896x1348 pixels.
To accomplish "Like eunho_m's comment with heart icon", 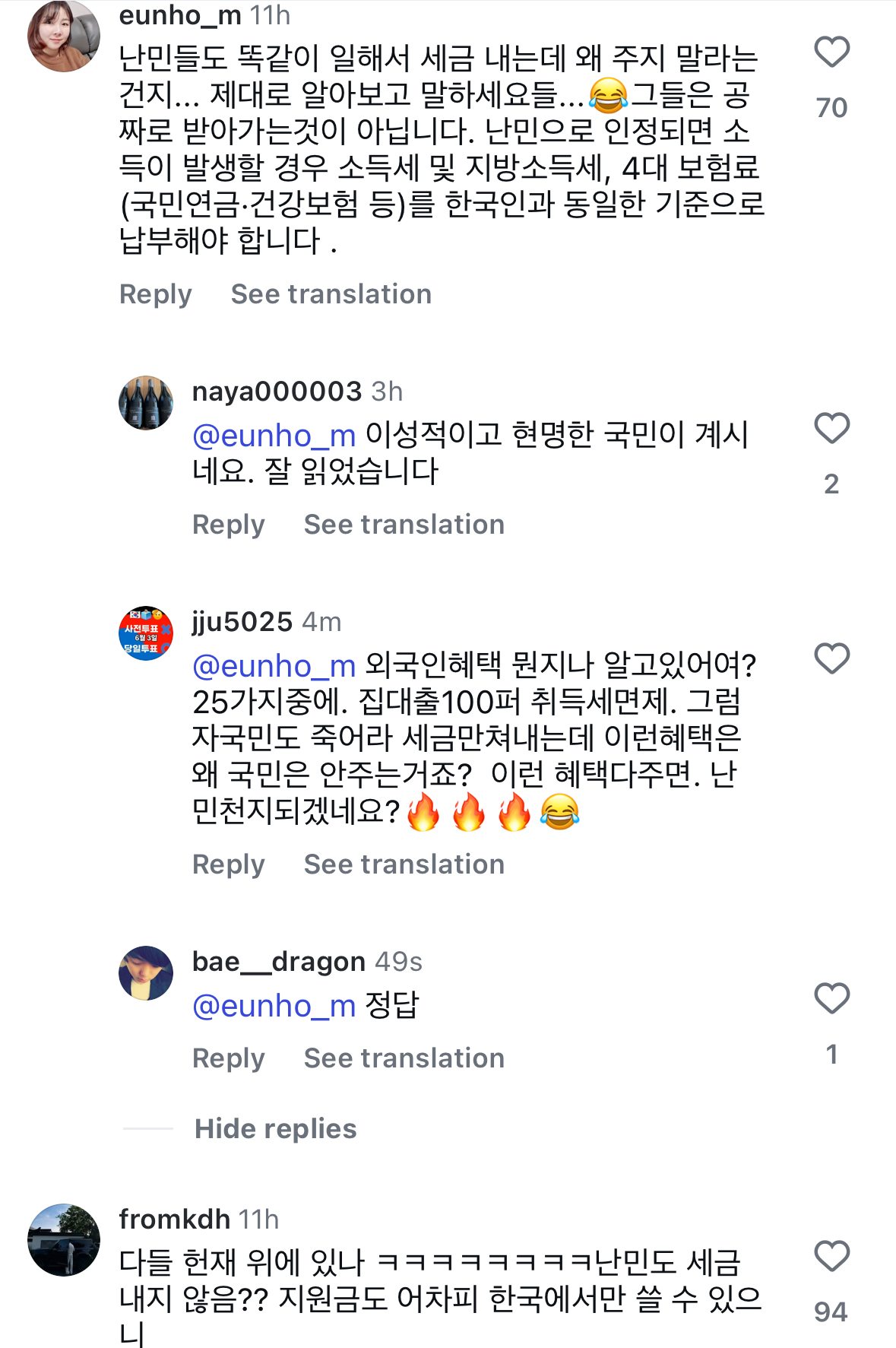I will tap(831, 52).
